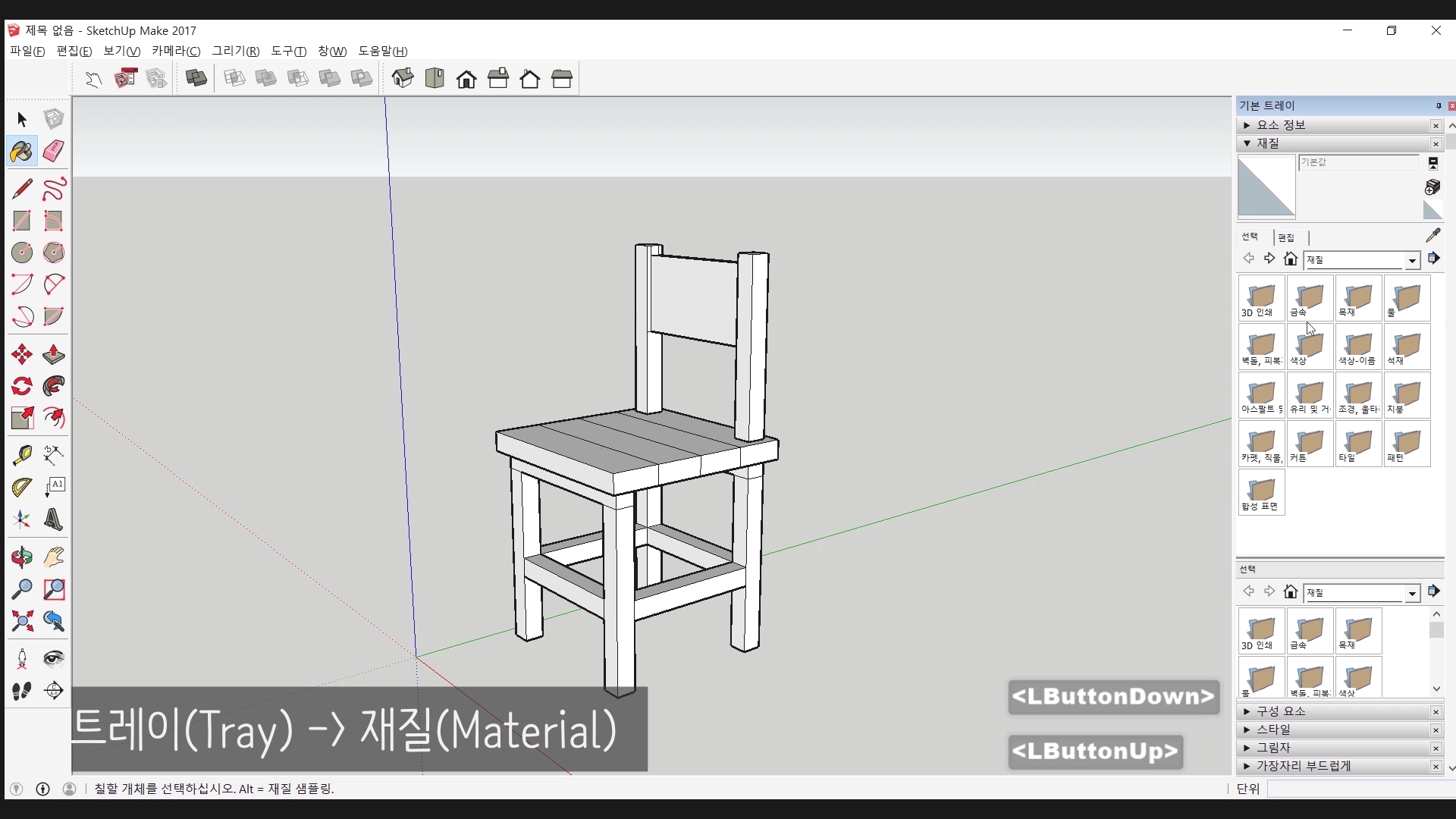Image resolution: width=1456 pixels, height=819 pixels.
Task: Switch to the 편집 tab
Action: pyautogui.click(x=1286, y=237)
